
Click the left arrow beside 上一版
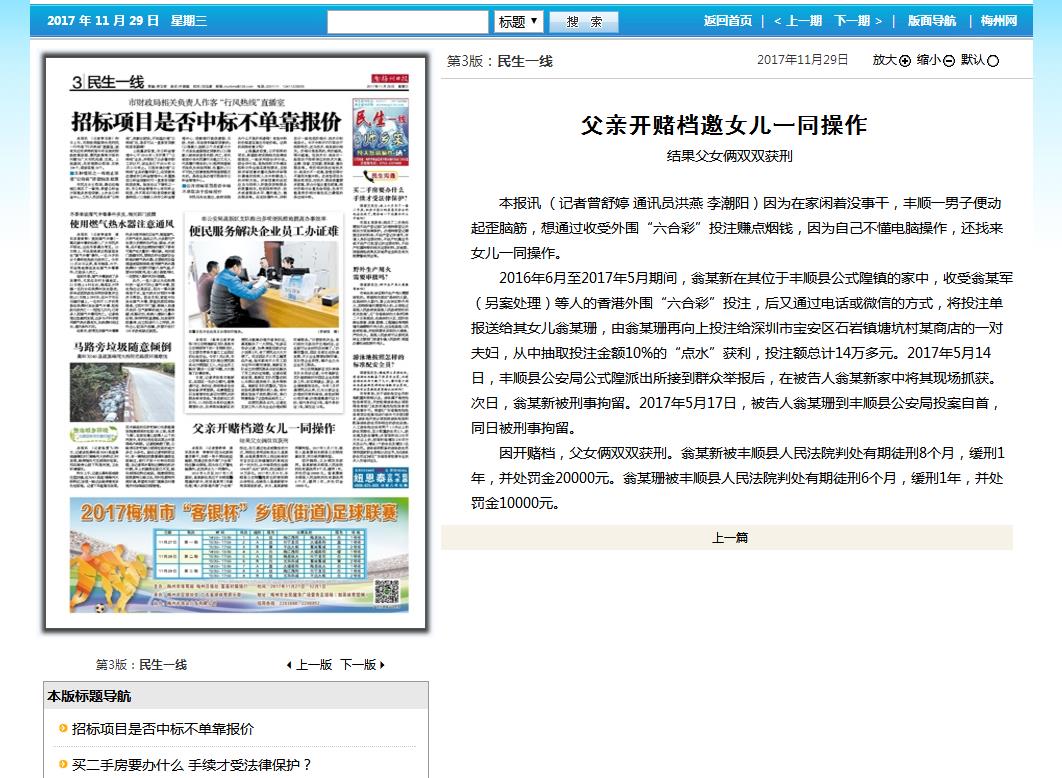[289, 665]
